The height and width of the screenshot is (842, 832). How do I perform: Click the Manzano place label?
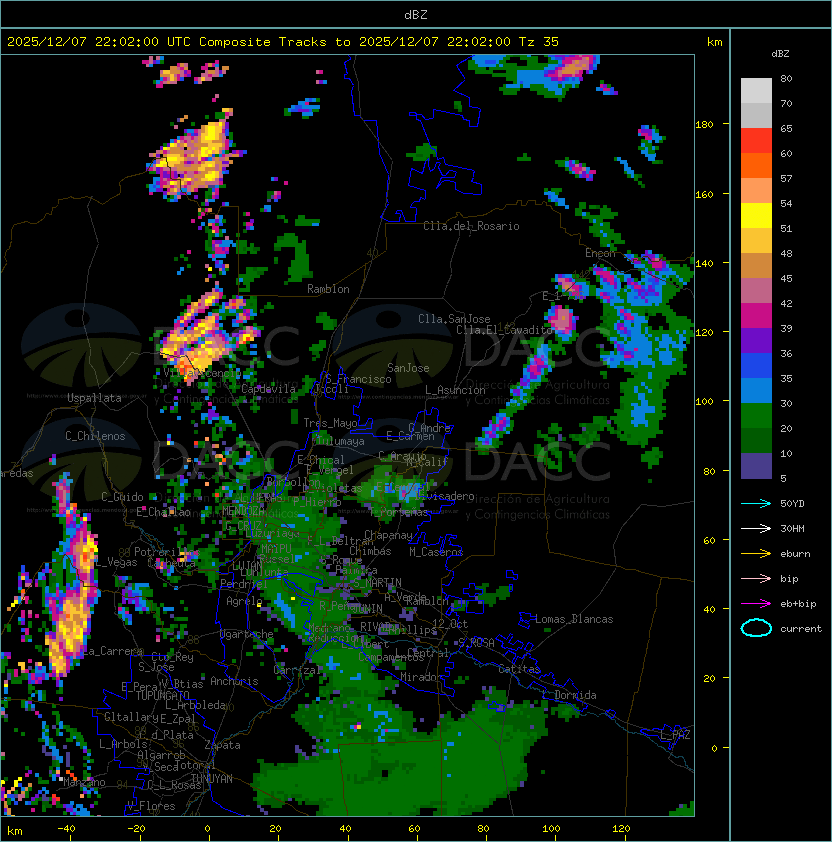(84, 782)
